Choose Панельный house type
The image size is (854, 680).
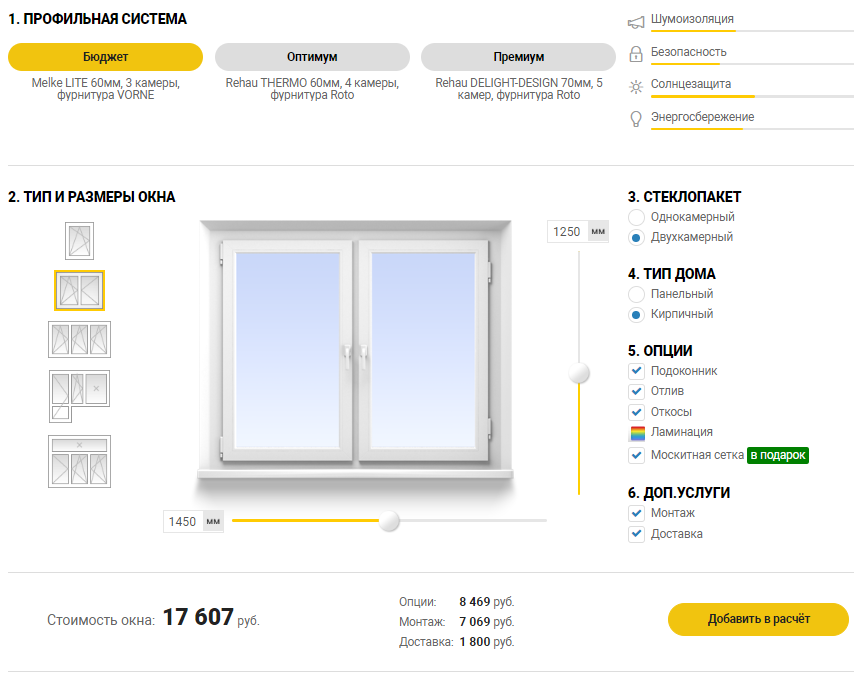pos(636,294)
